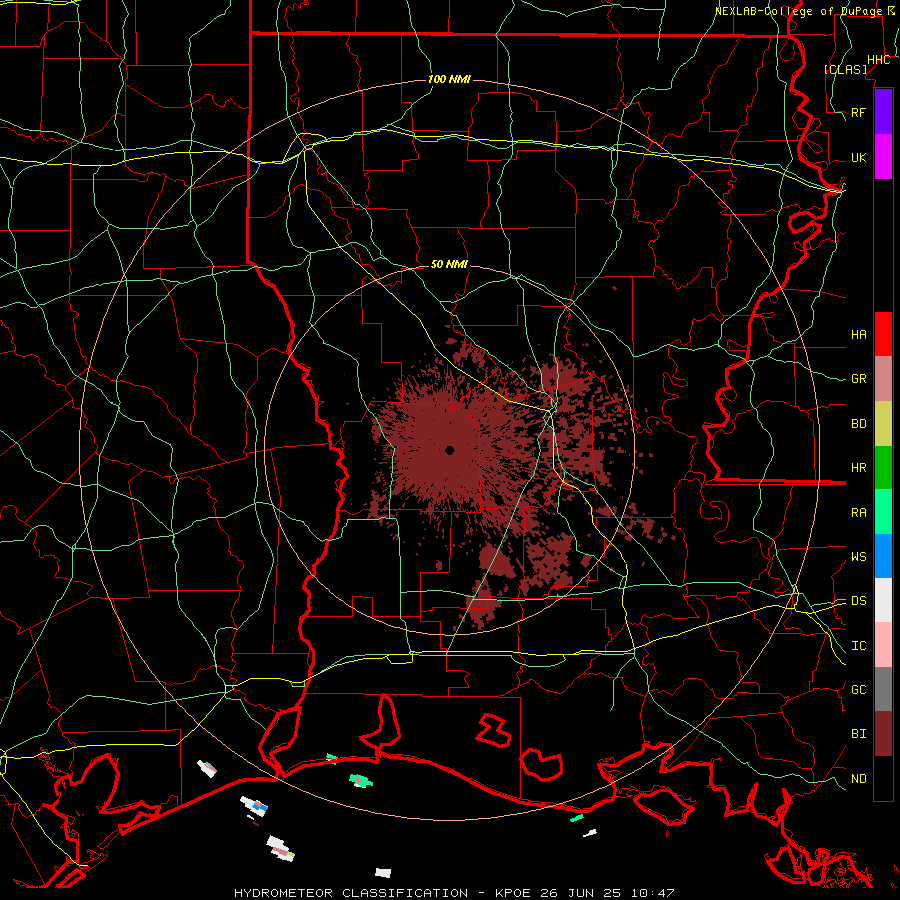Click the HHC product label

(878, 60)
